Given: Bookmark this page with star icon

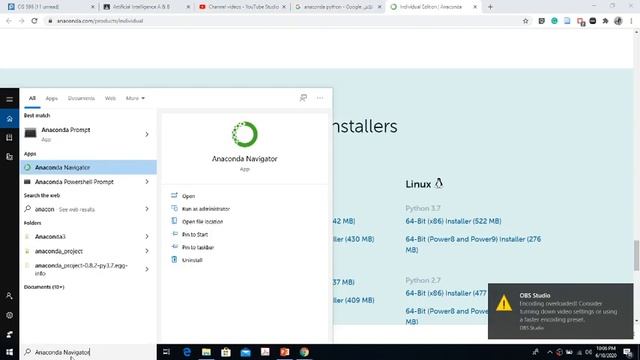Looking at the screenshot, I should tap(525, 21).
